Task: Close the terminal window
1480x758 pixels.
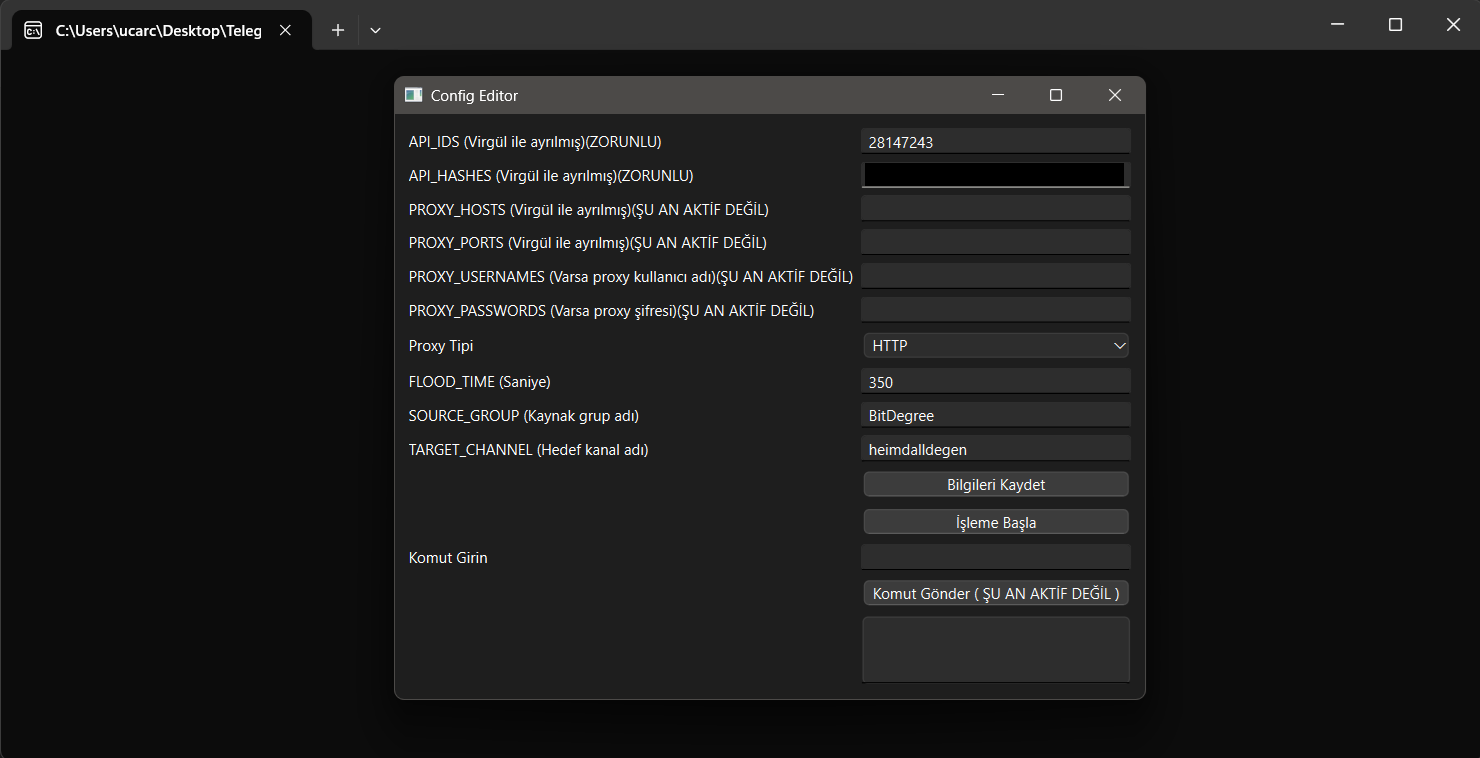Action: click(x=1453, y=25)
